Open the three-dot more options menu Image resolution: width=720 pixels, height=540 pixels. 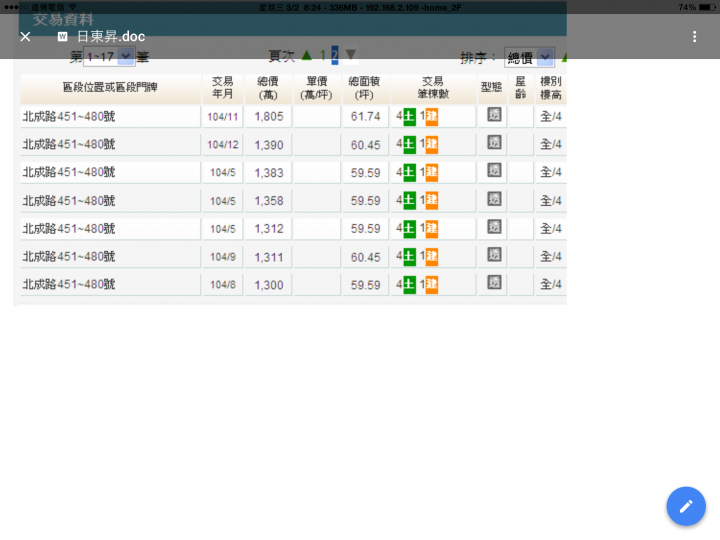click(x=694, y=37)
